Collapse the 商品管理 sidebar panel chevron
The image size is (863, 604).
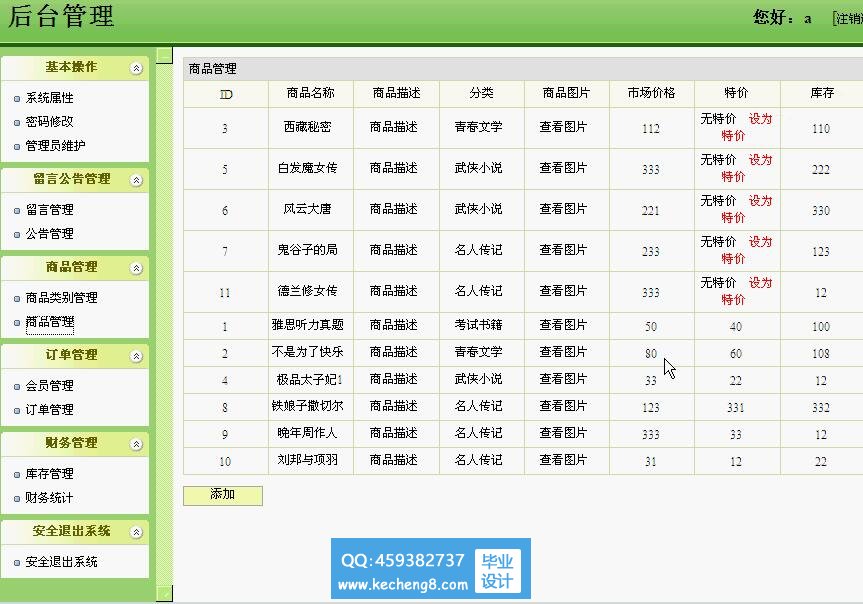click(136, 268)
